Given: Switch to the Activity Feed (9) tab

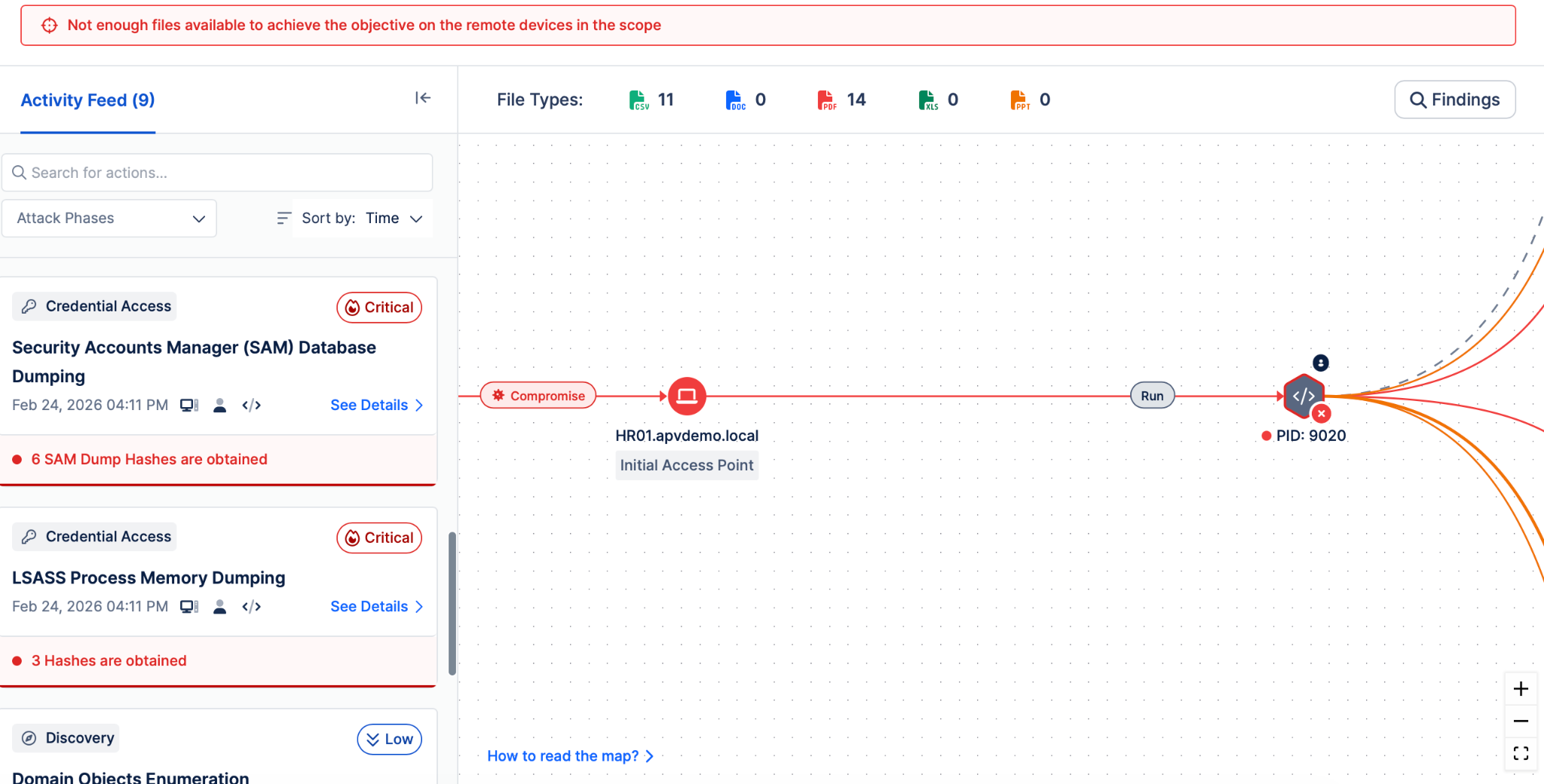Looking at the screenshot, I should (87, 100).
